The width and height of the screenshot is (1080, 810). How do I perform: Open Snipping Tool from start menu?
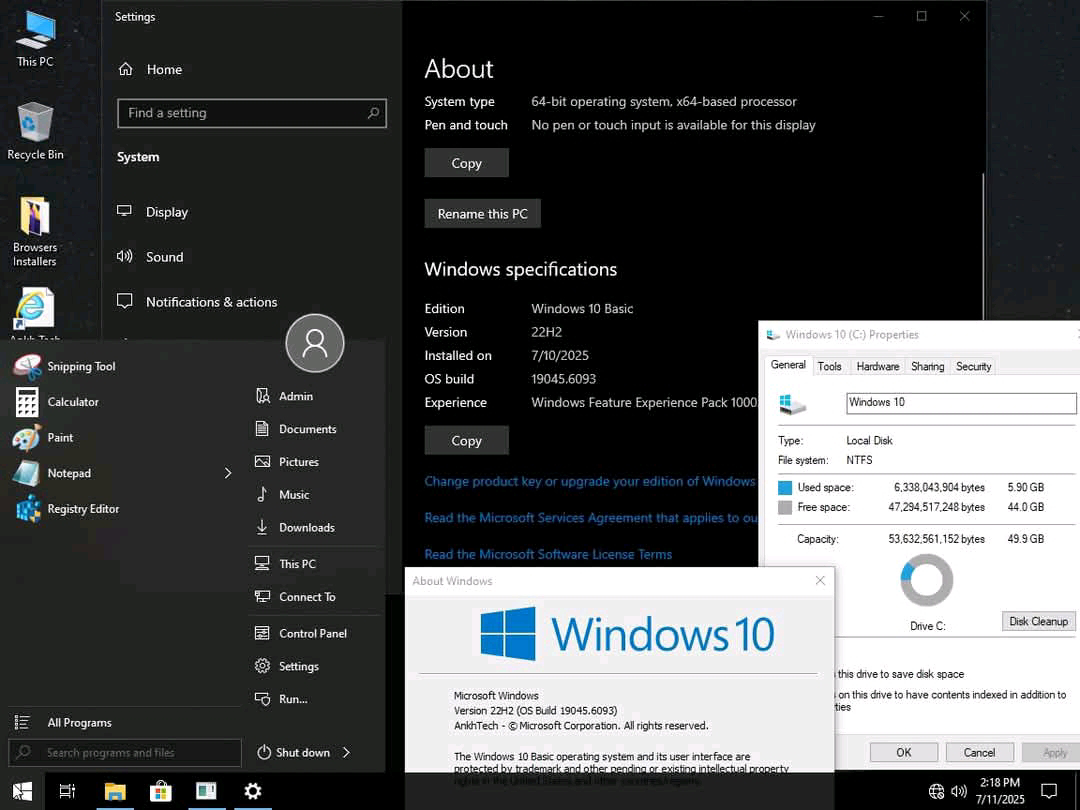(65, 366)
